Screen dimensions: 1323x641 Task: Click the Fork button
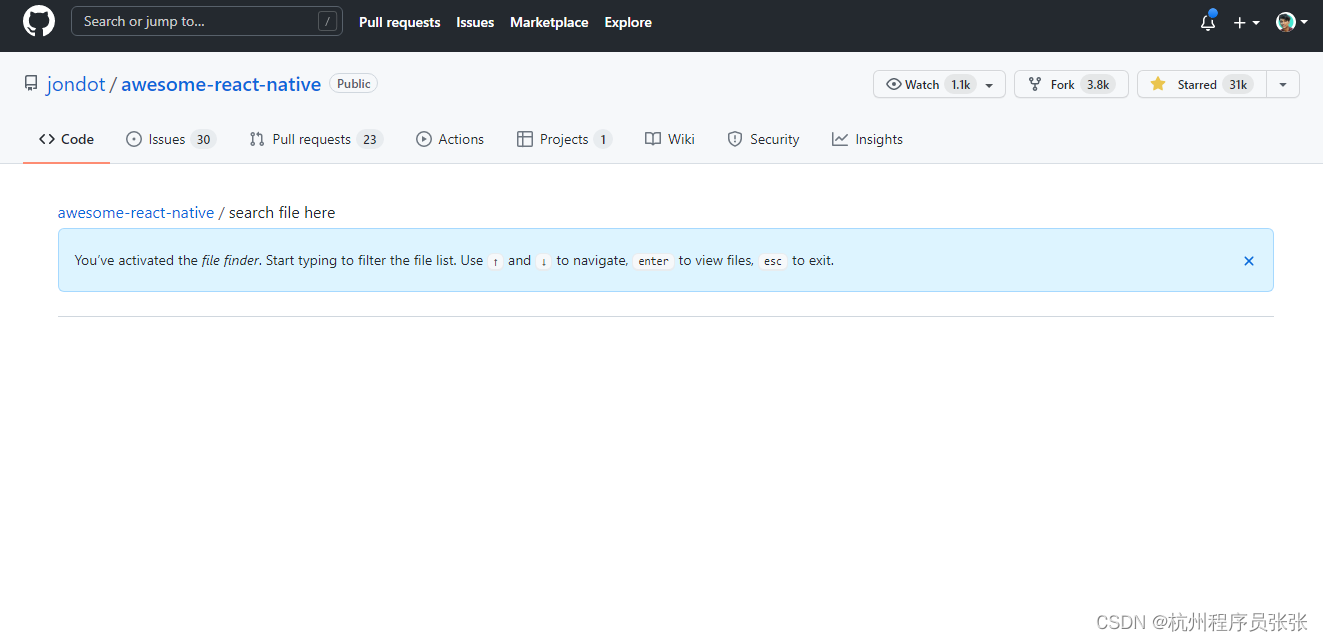pos(1071,84)
